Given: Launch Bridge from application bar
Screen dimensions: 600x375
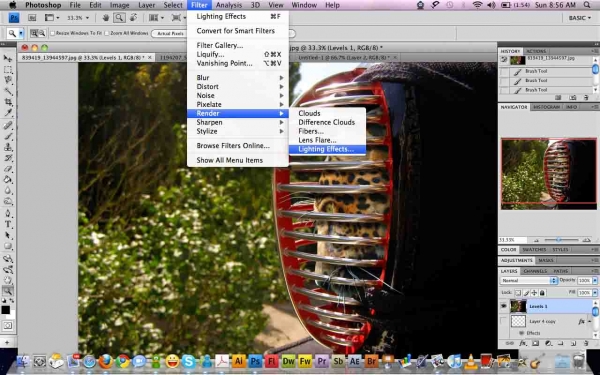Looking at the screenshot, I should tap(32, 18).
